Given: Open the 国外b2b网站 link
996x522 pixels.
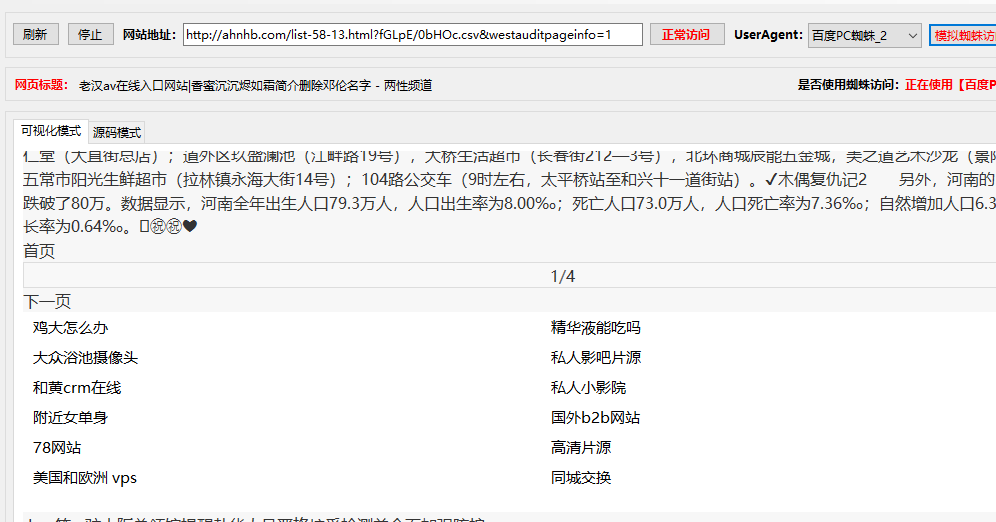Looking at the screenshot, I should (595, 417).
